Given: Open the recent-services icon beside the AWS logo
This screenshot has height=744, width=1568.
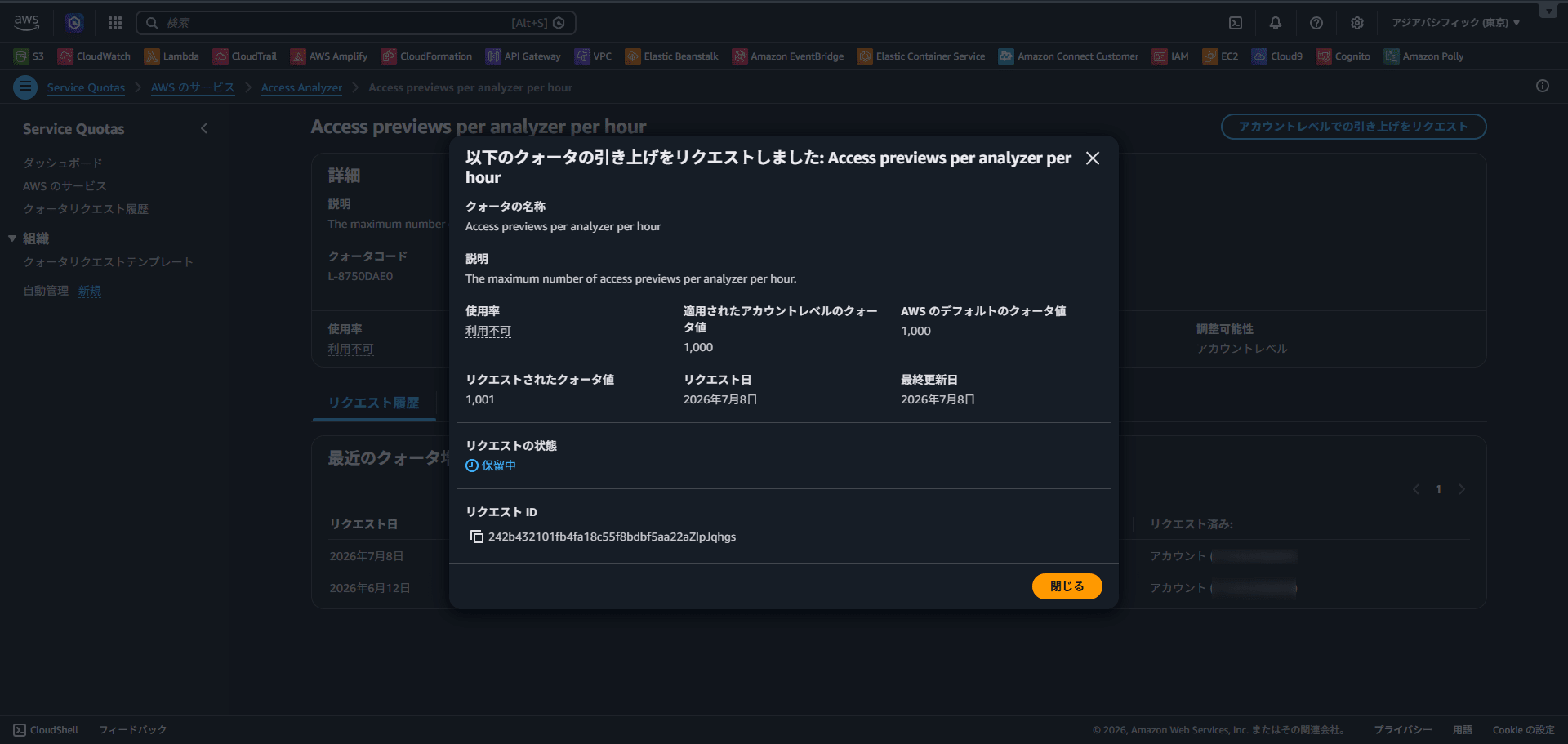Looking at the screenshot, I should coord(74,23).
